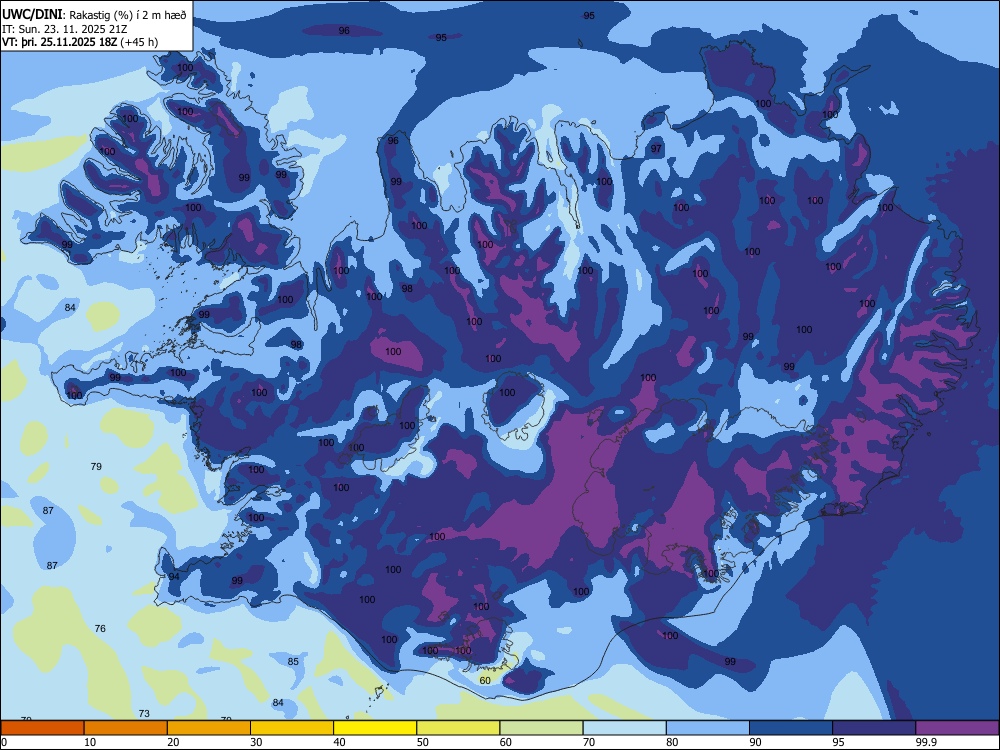Viewport: 1000px width, 750px height.
Task: Click the legend tick label '70'
Action: coord(589,742)
